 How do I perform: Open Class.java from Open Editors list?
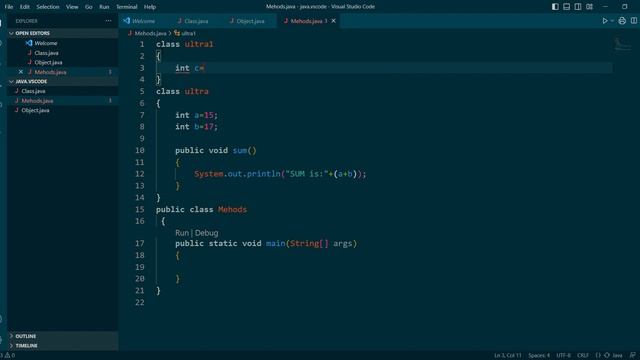pyautogui.click(x=46, y=53)
